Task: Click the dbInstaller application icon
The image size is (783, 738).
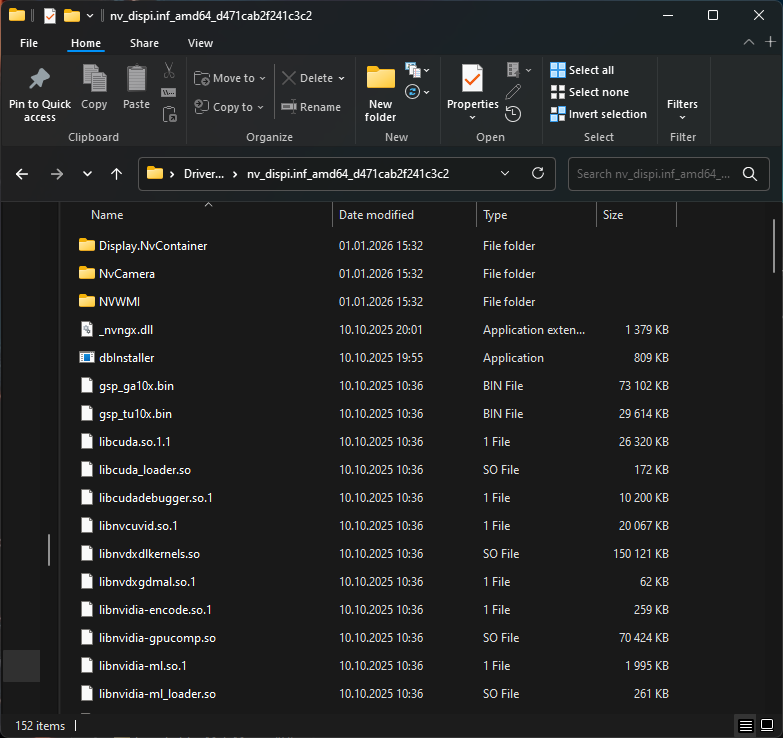Action: pyautogui.click(x=87, y=358)
